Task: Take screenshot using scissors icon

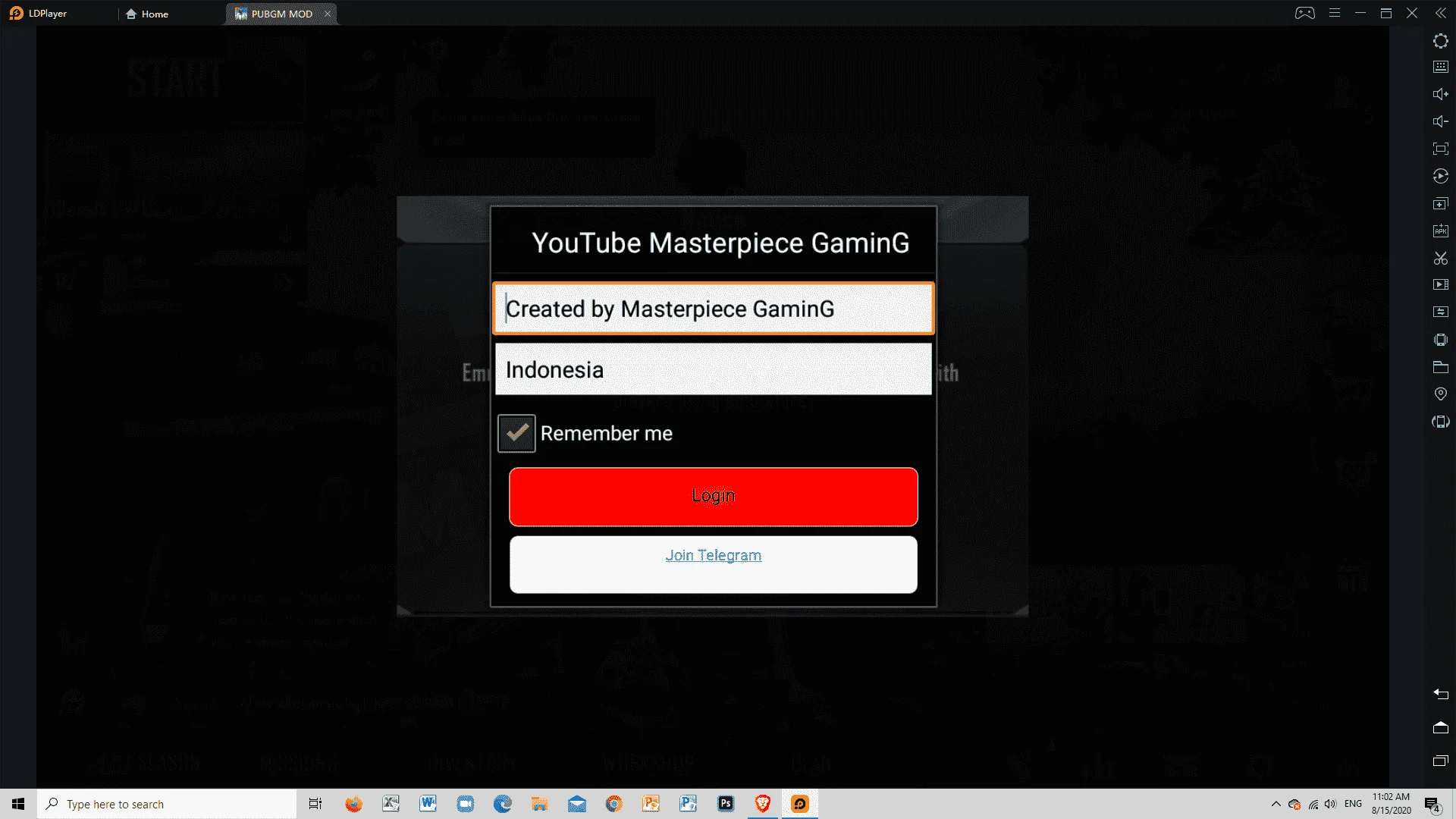Action: coord(1441,258)
